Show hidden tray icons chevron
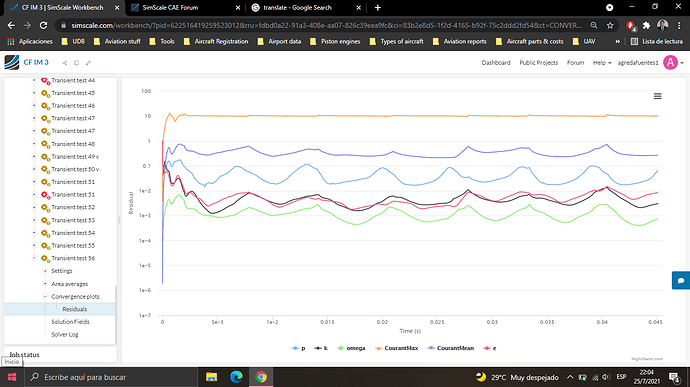The image size is (690, 387). [570, 377]
